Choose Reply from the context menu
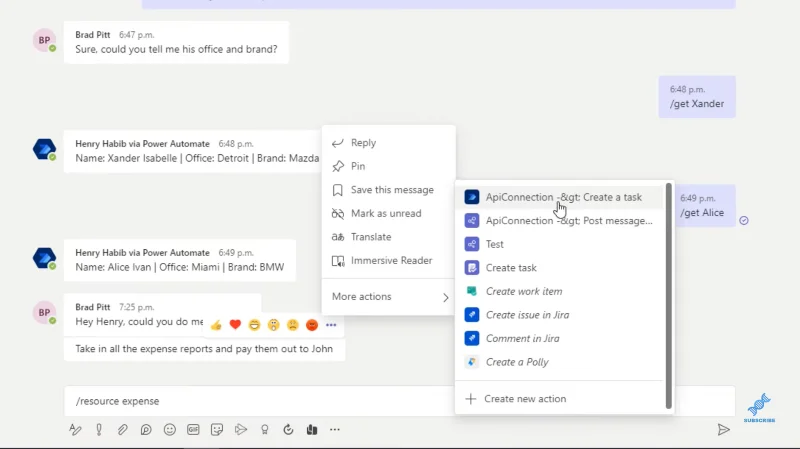This screenshot has width=800, height=449. (388, 143)
